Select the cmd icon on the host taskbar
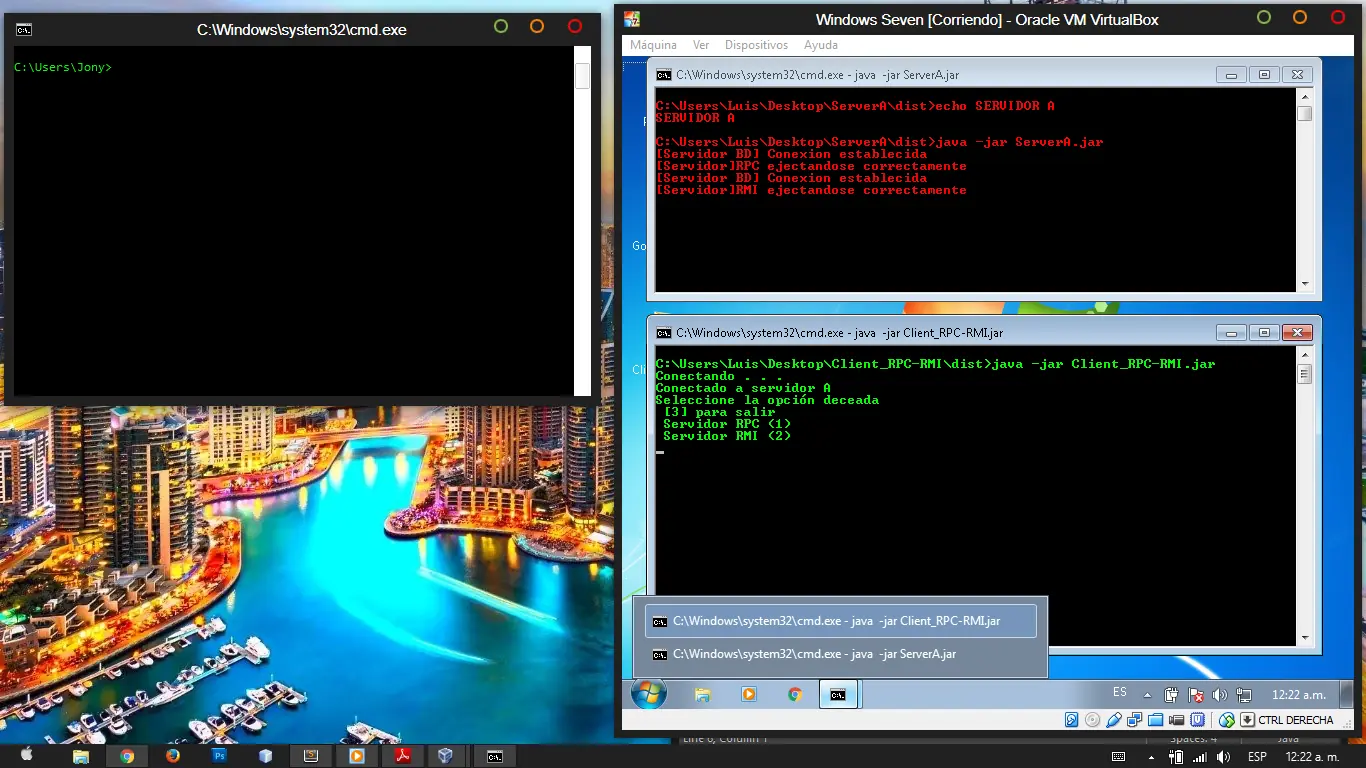 [494, 756]
